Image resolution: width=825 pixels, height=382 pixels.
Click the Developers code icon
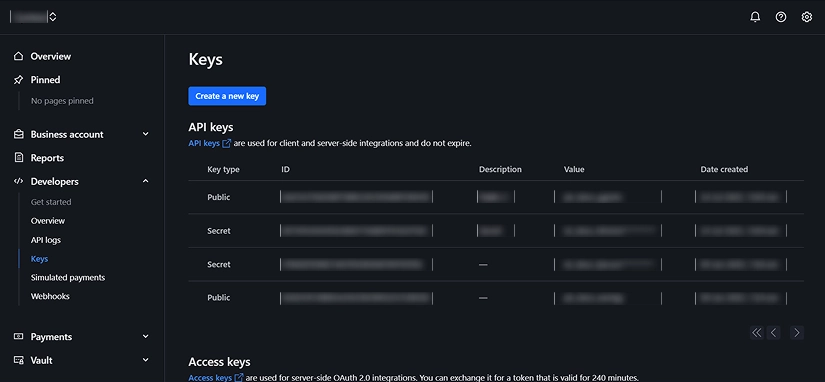click(18, 181)
